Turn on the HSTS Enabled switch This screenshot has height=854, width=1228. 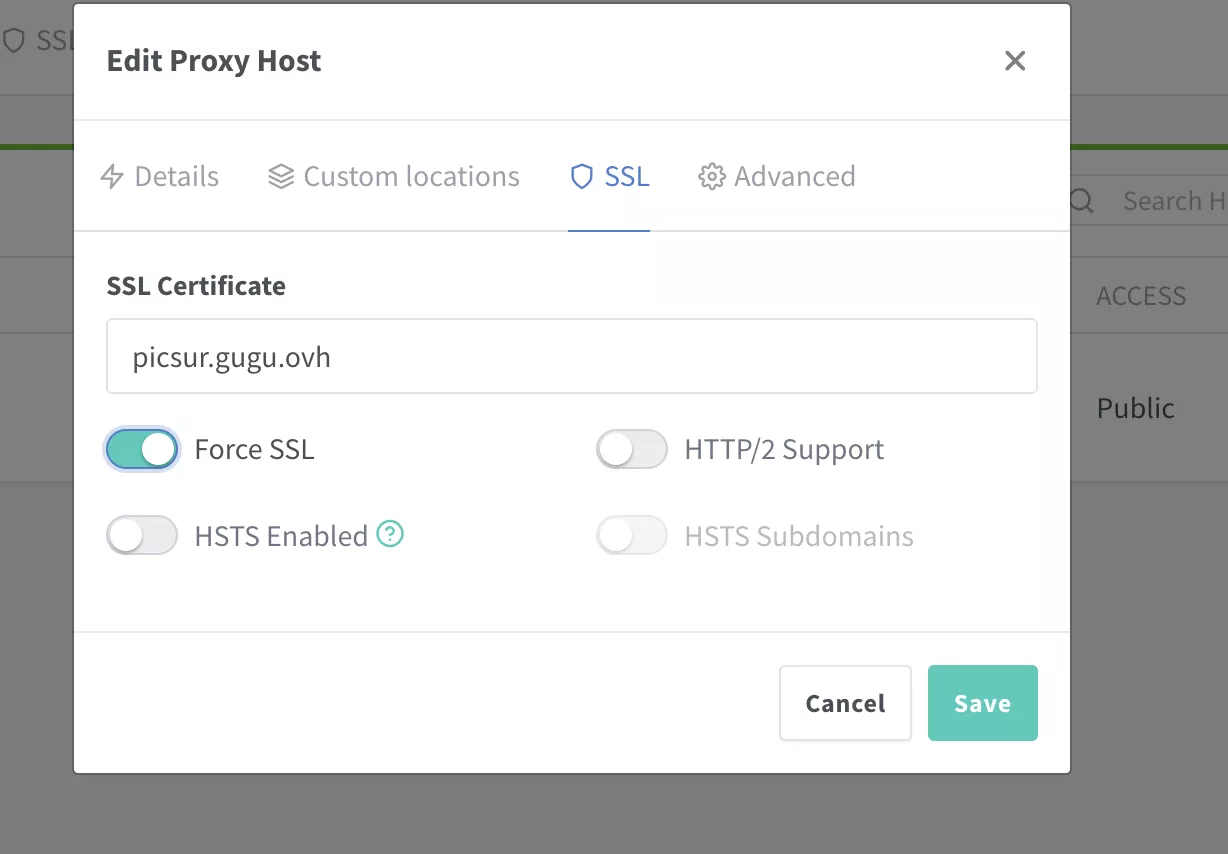coord(142,536)
